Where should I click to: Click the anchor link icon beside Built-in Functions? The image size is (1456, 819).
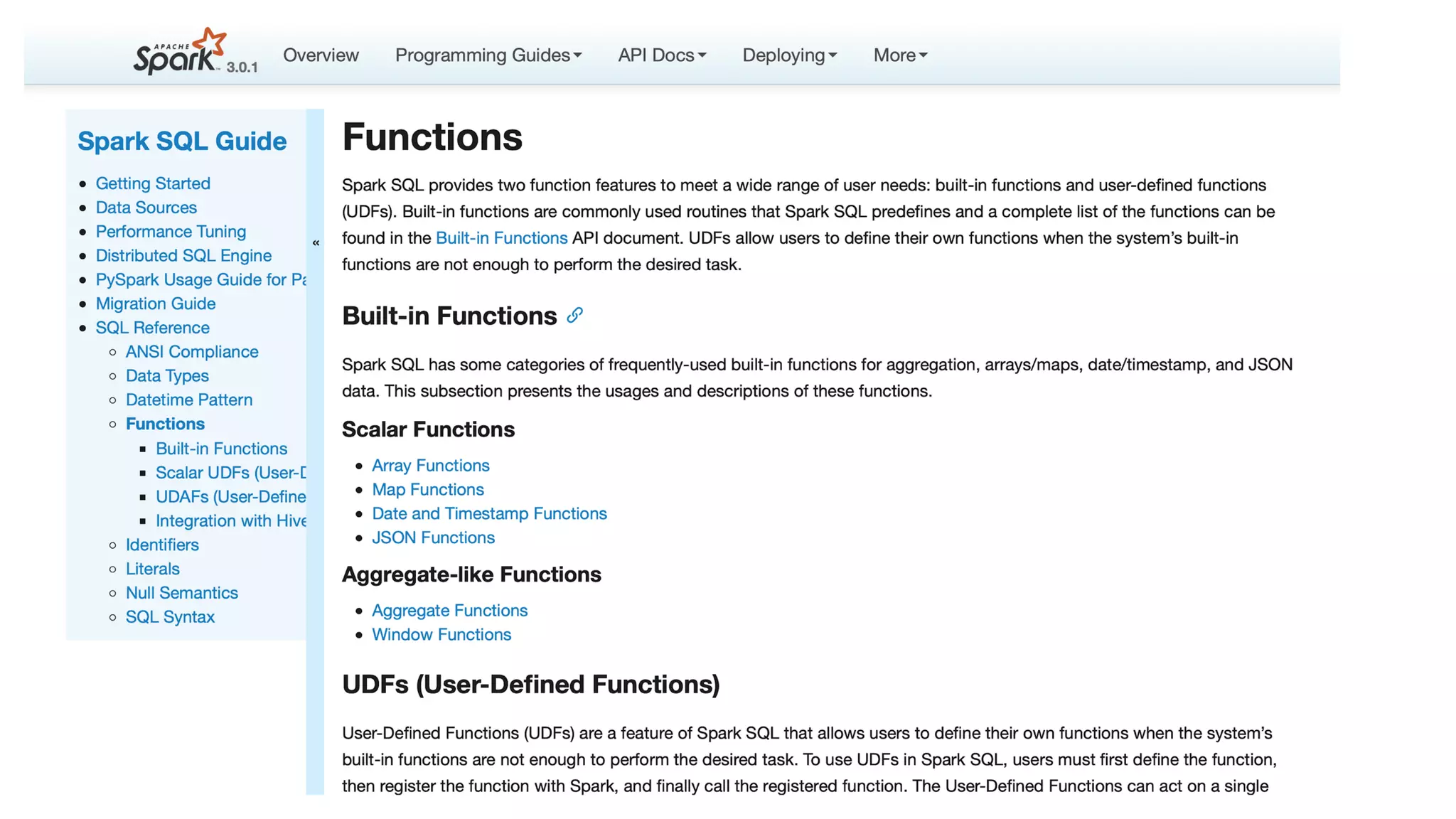pos(574,316)
